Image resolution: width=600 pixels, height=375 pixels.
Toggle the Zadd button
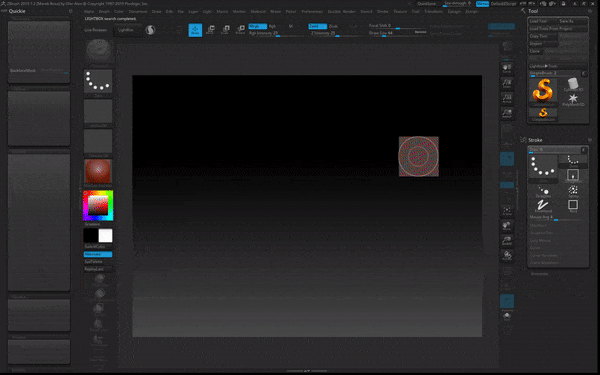tap(318, 26)
